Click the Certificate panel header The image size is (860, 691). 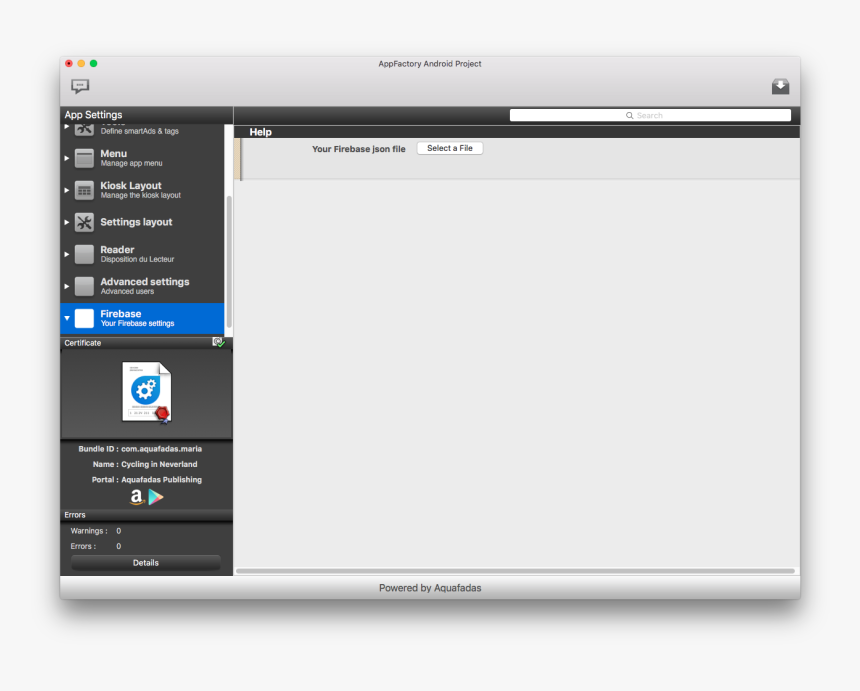[146, 343]
